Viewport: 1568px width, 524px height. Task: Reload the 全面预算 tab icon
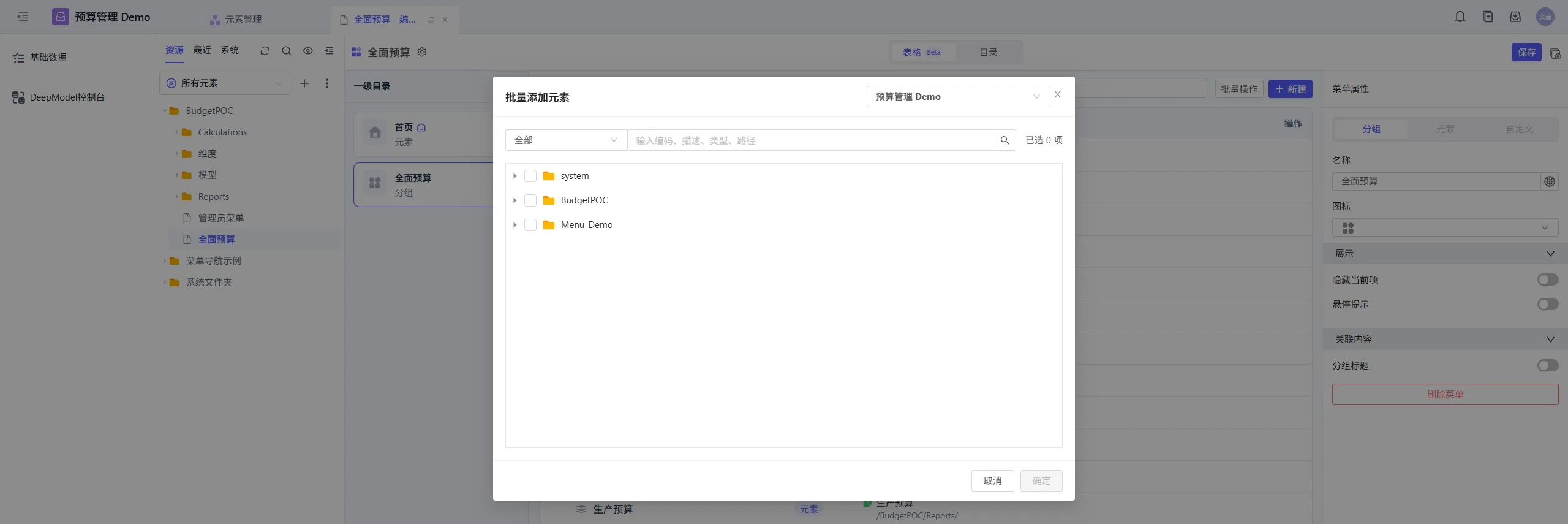[x=431, y=20]
